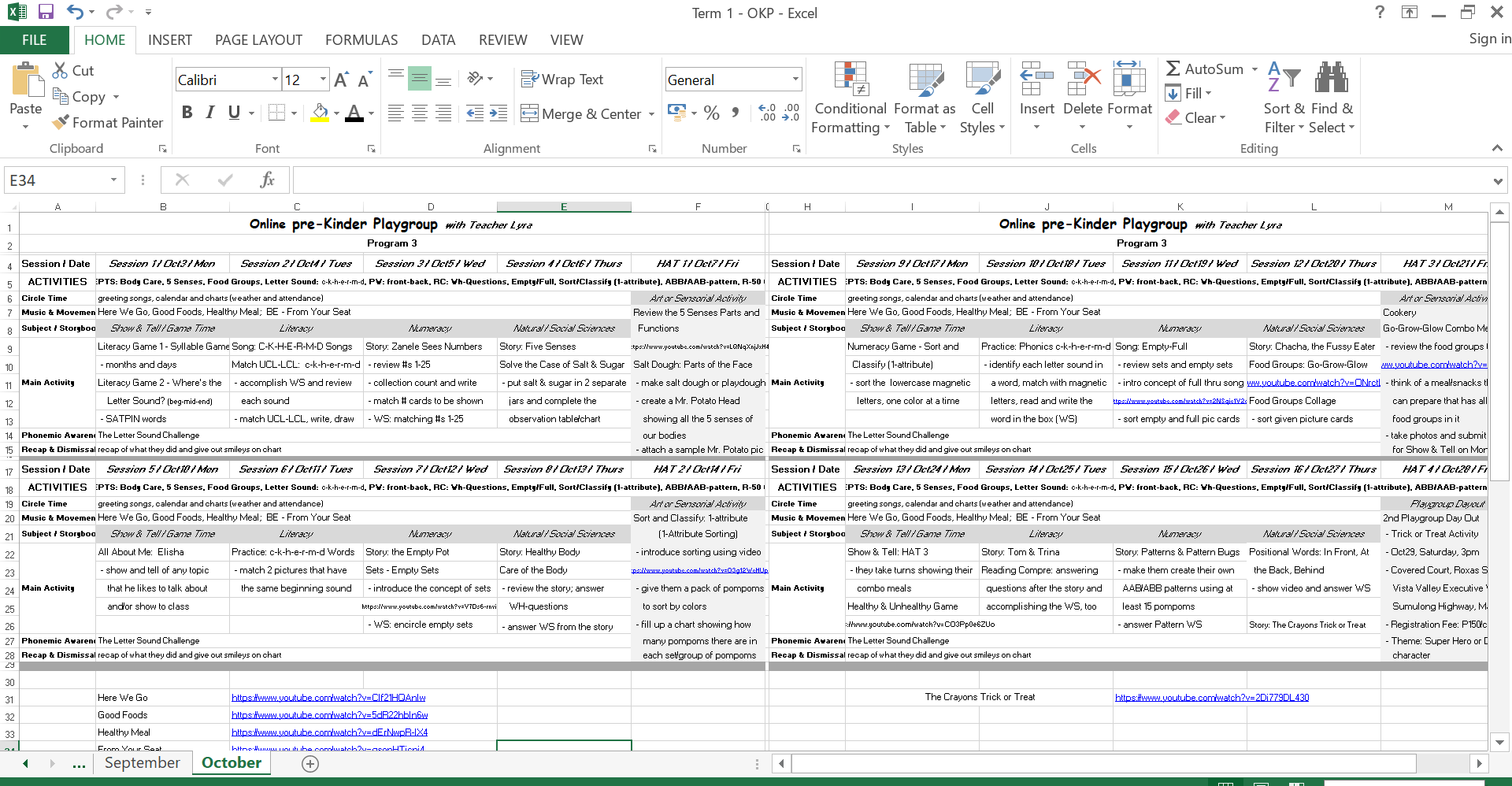Click the AutoSum sigma icon

1173,69
